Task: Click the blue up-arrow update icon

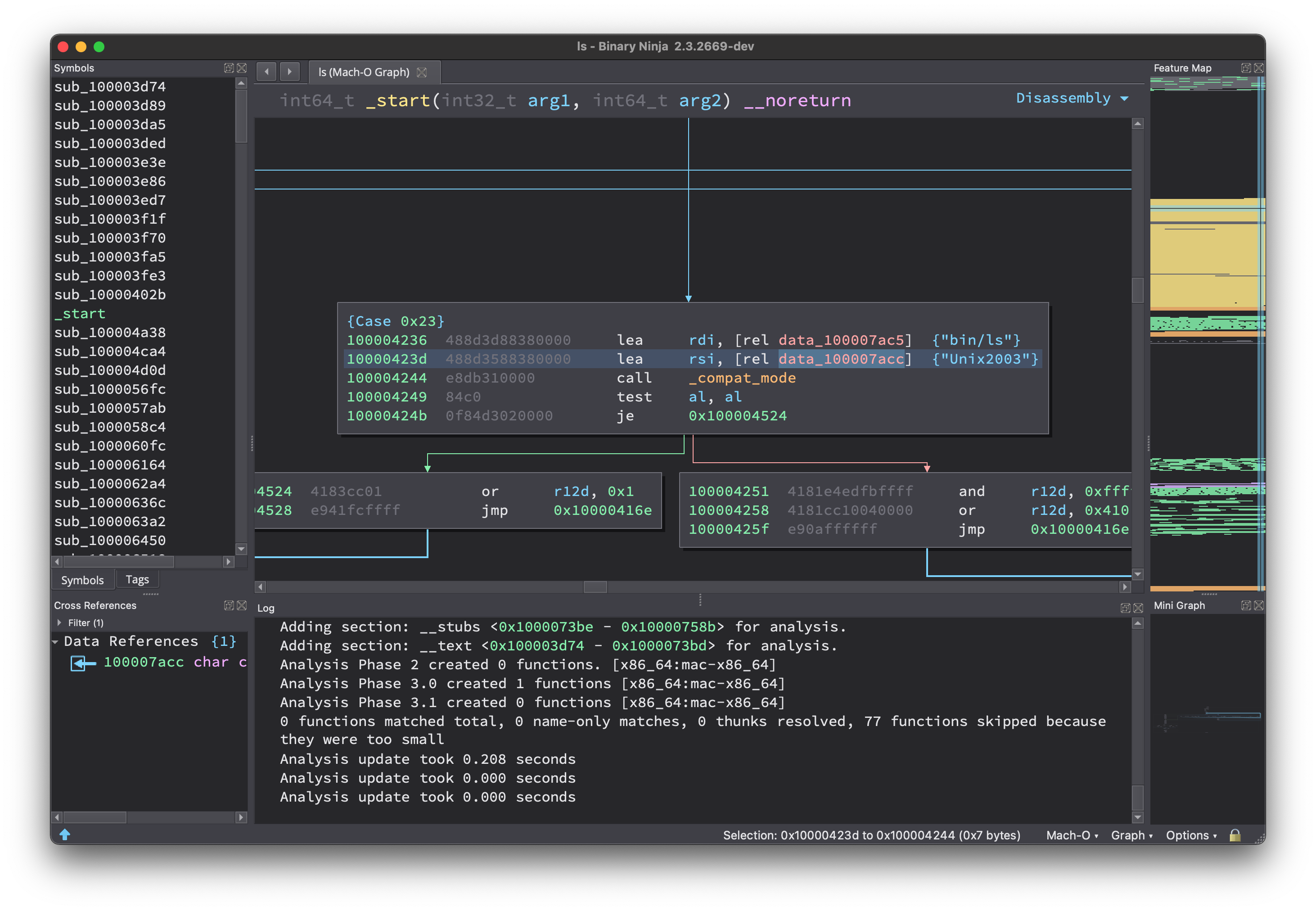Action: (x=64, y=834)
